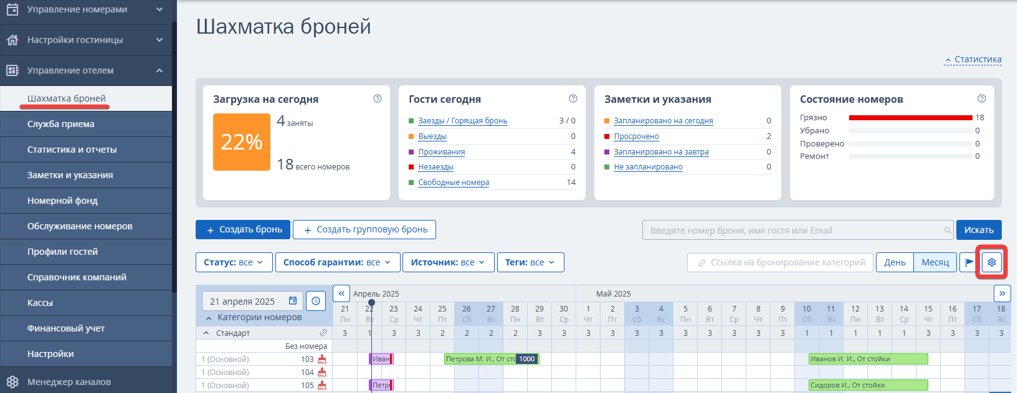This screenshot has width=1017, height=393.
Task: Click Ссылка на бронирование категорий button
Action: (780, 263)
